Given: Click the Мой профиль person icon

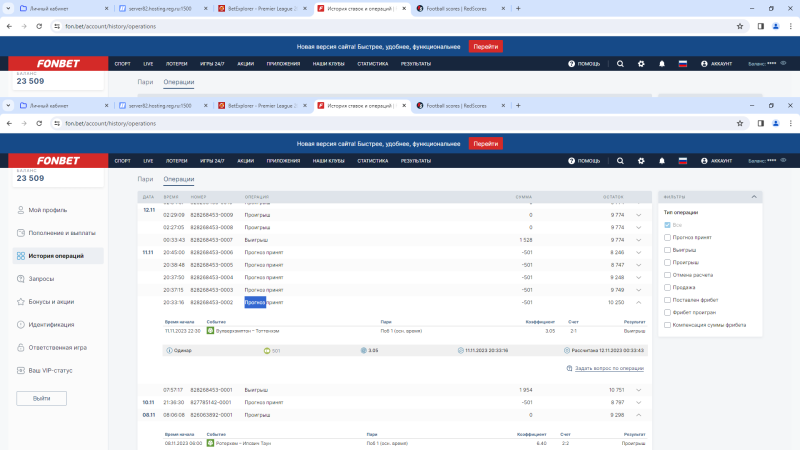Looking at the screenshot, I should [x=20, y=210].
